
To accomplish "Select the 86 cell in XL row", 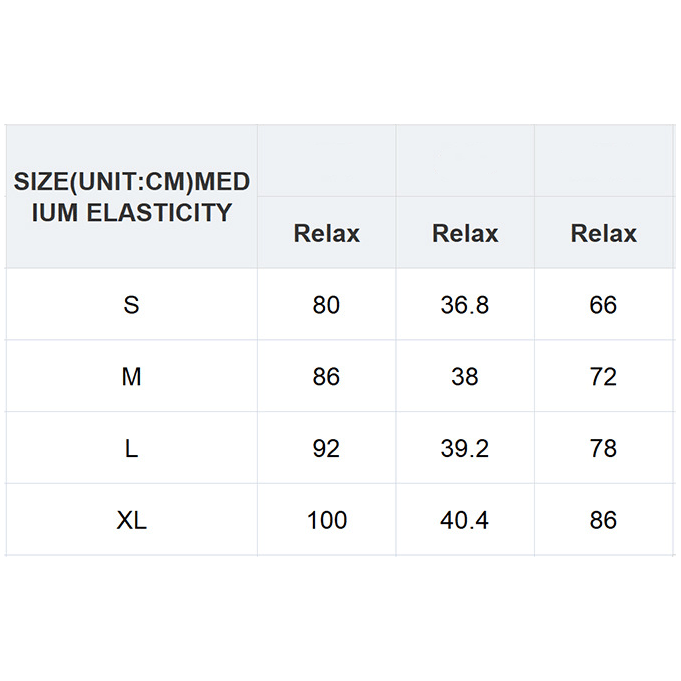I will click(603, 520).
